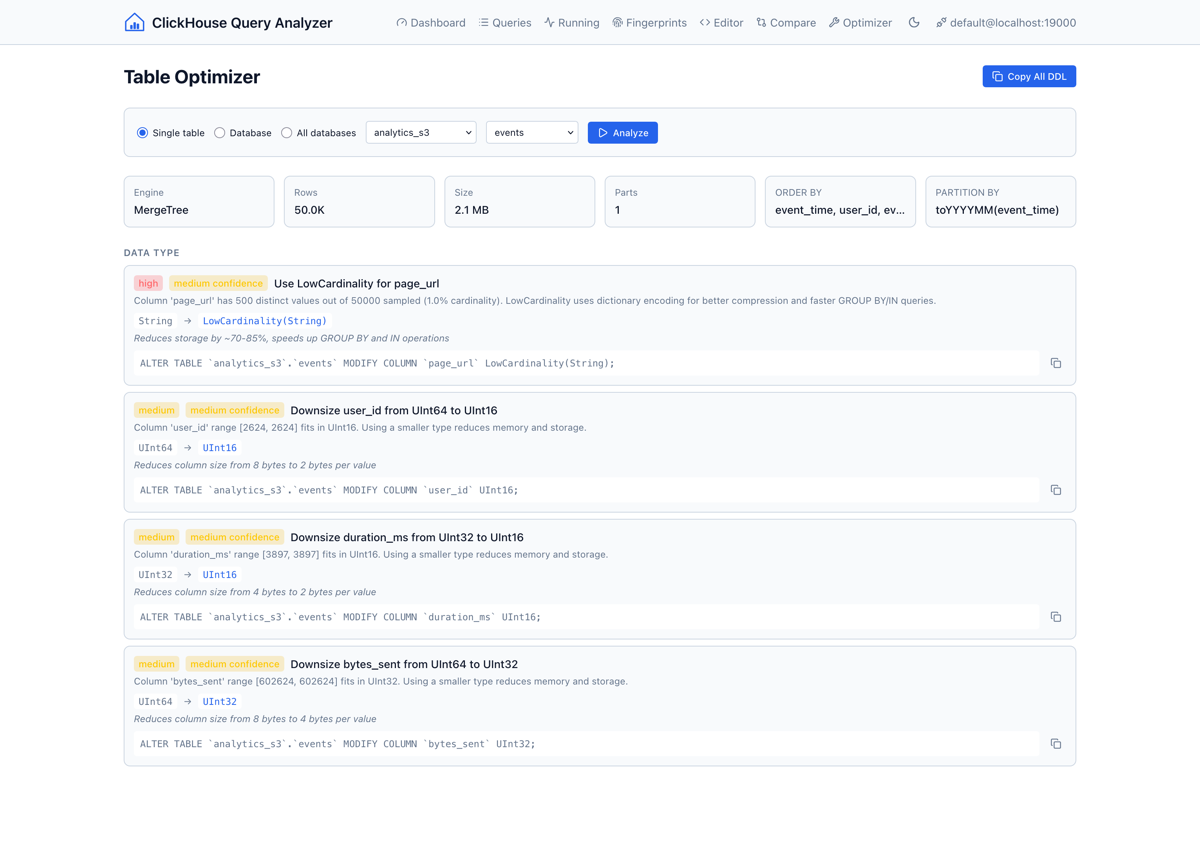Click the user_id ALTER TABLE code line
1200x845 pixels.
point(587,490)
